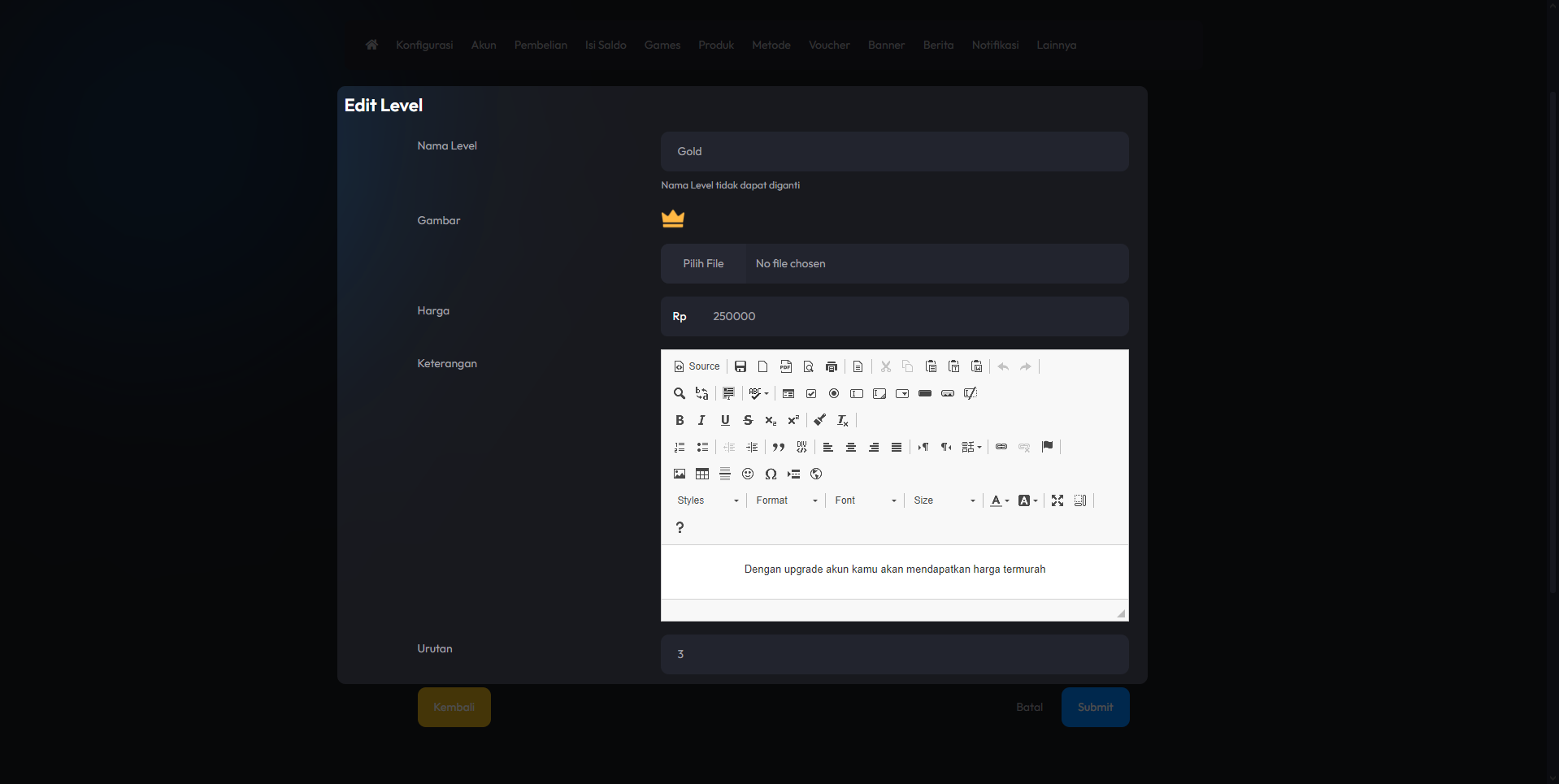Click Paste from Word icon
Viewport: 1559px width, 784px height.
click(x=976, y=366)
